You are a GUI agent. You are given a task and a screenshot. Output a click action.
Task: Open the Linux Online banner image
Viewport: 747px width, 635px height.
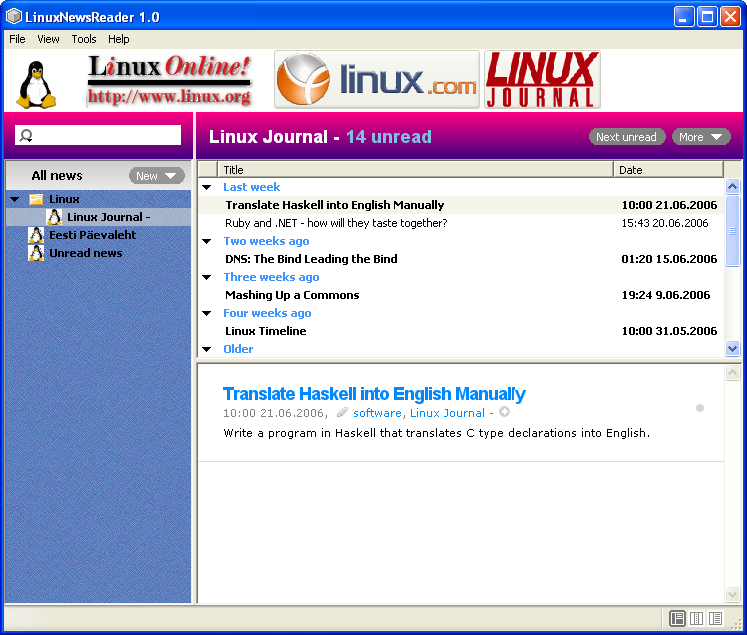point(168,80)
